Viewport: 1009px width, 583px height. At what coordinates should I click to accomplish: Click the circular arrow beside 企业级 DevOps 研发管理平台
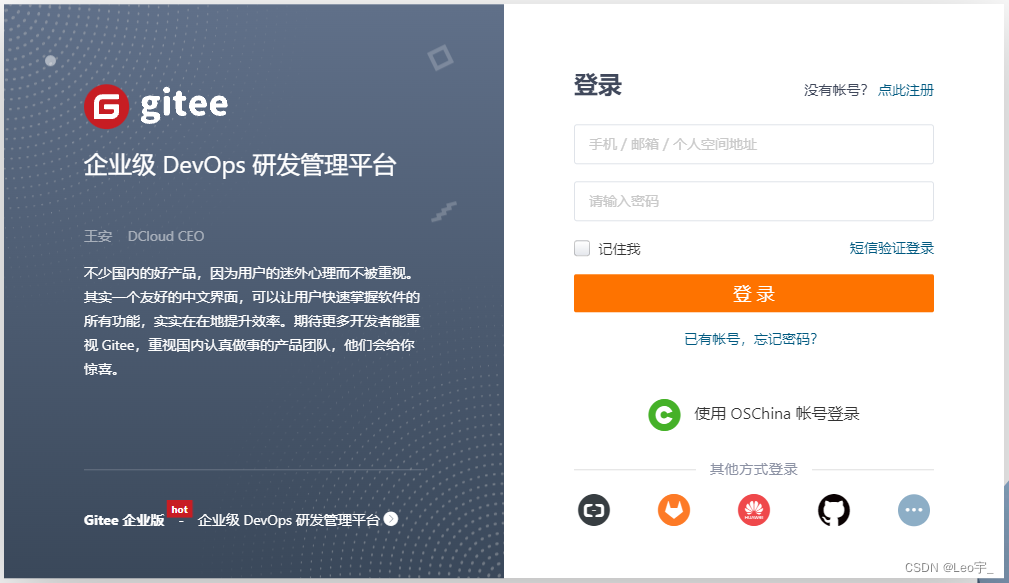[391, 519]
